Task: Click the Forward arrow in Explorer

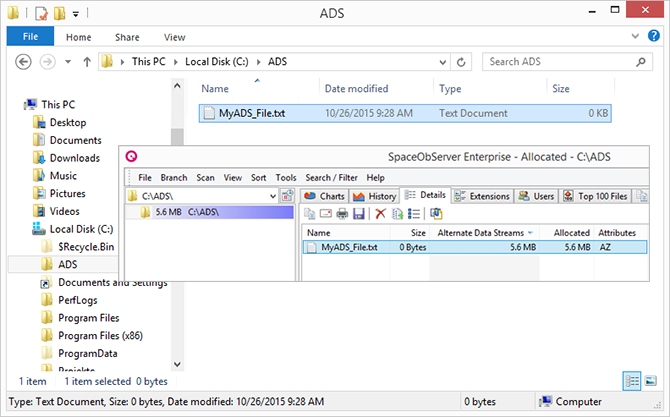Action: pyautogui.click(x=47, y=62)
